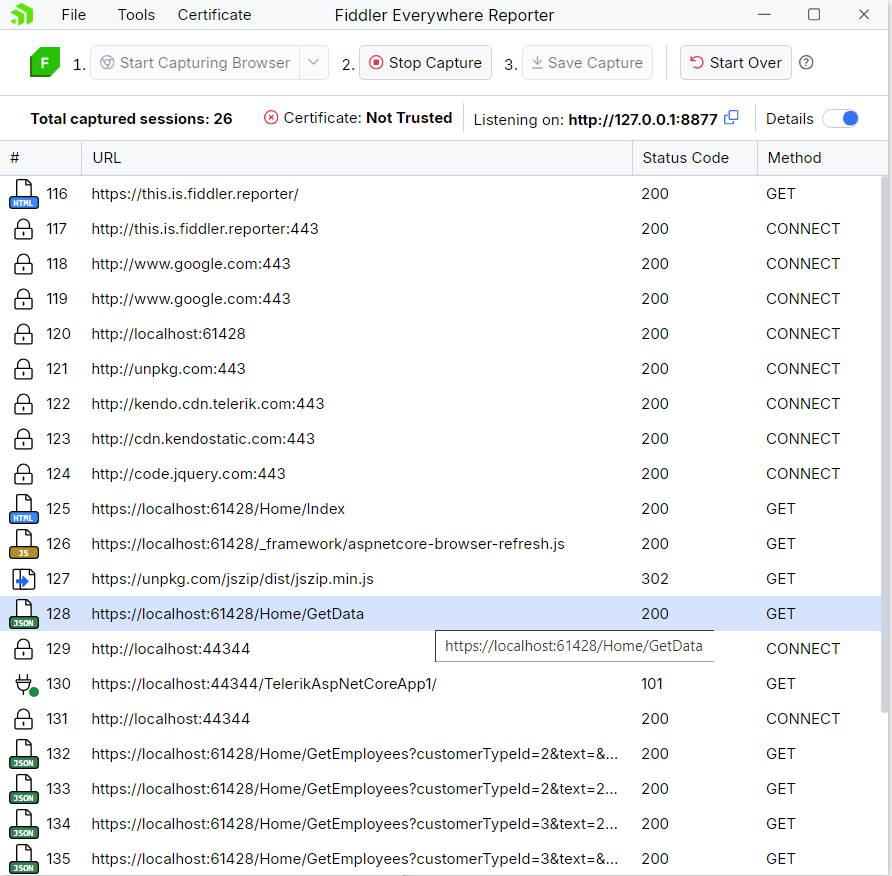Click the certificate not trusted error icon
Screen dimensions: 892x876
pos(271,118)
